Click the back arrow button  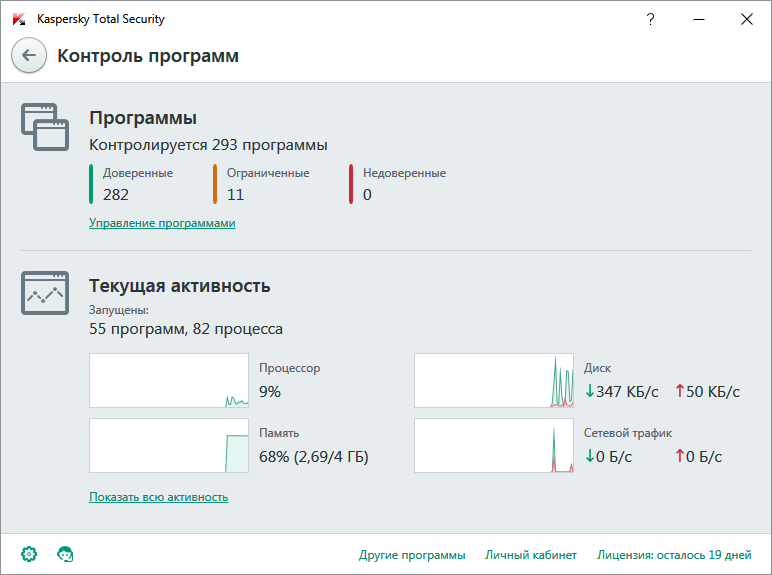[29, 56]
